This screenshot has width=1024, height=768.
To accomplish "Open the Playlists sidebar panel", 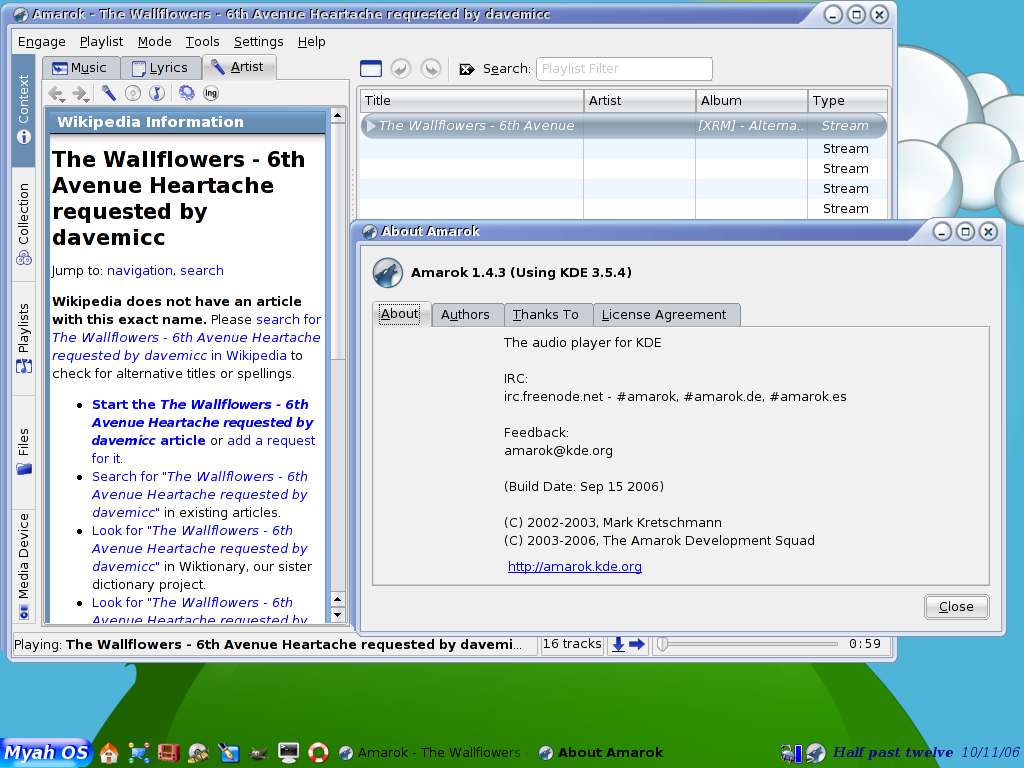I will [x=24, y=338].
